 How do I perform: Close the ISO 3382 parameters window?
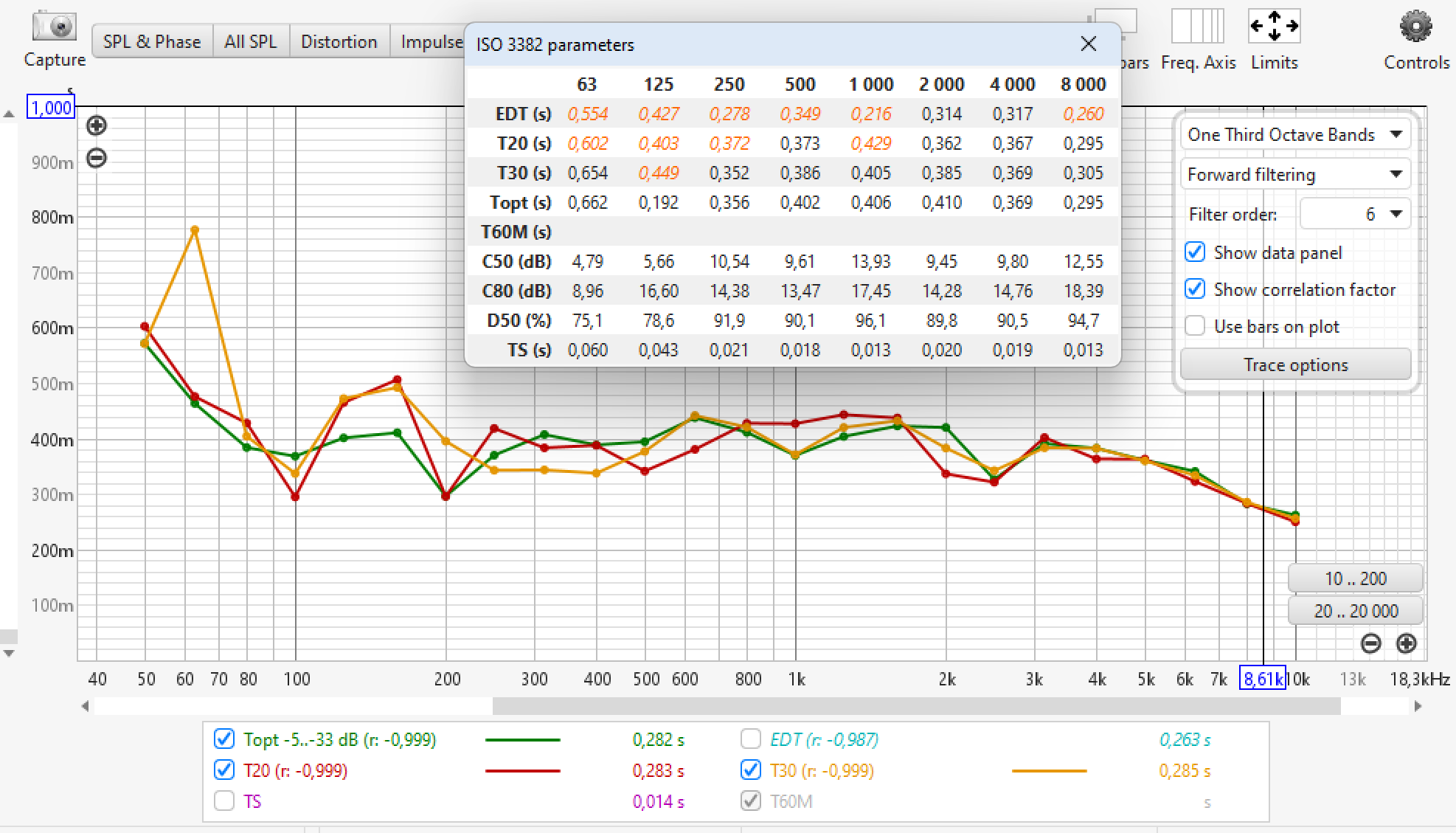(1088, 44)
